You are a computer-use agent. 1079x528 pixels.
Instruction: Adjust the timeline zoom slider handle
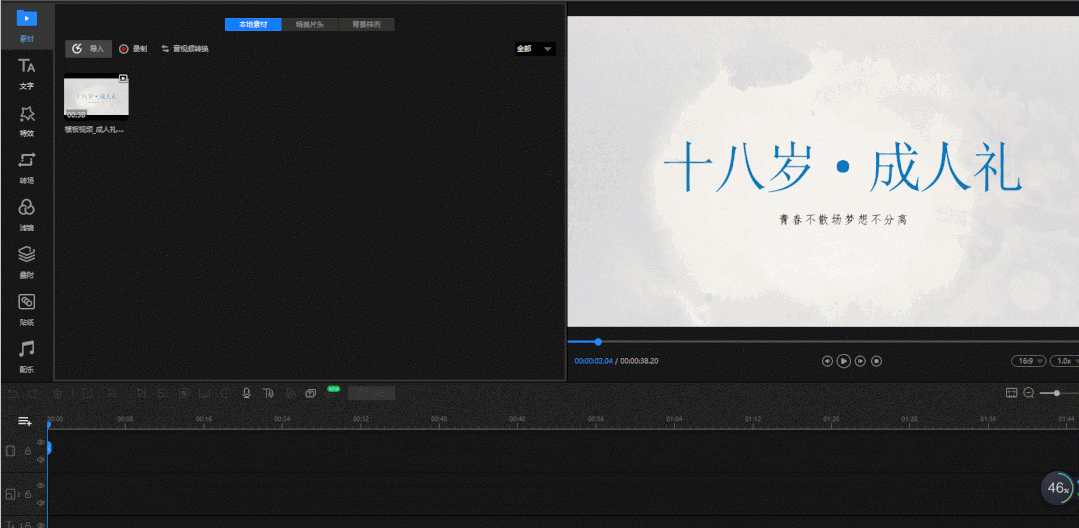[x=1056, y=392]
